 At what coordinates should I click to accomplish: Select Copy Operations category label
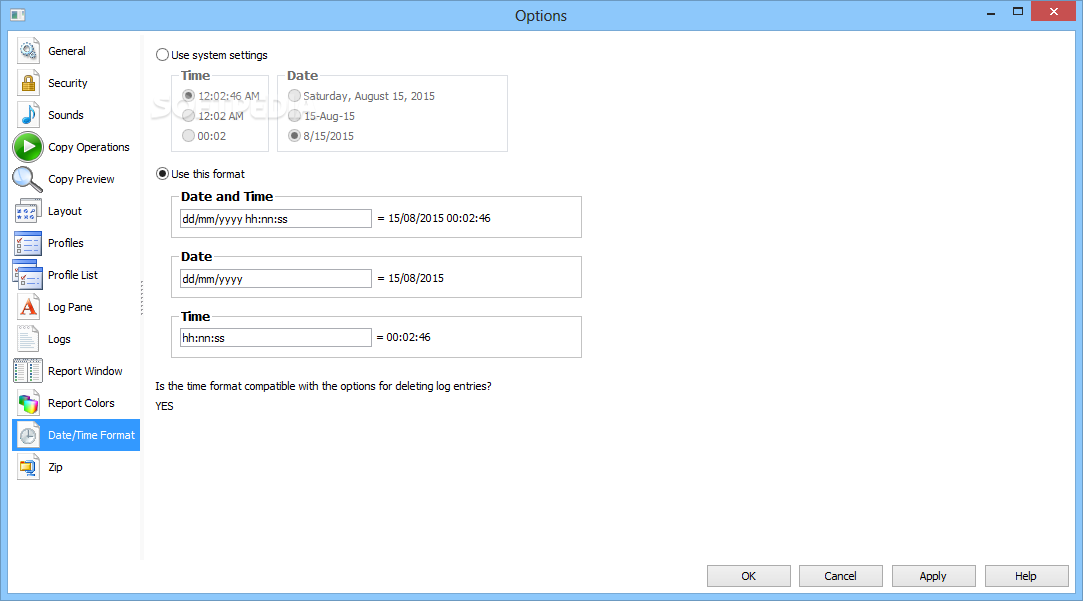point(88,147)
